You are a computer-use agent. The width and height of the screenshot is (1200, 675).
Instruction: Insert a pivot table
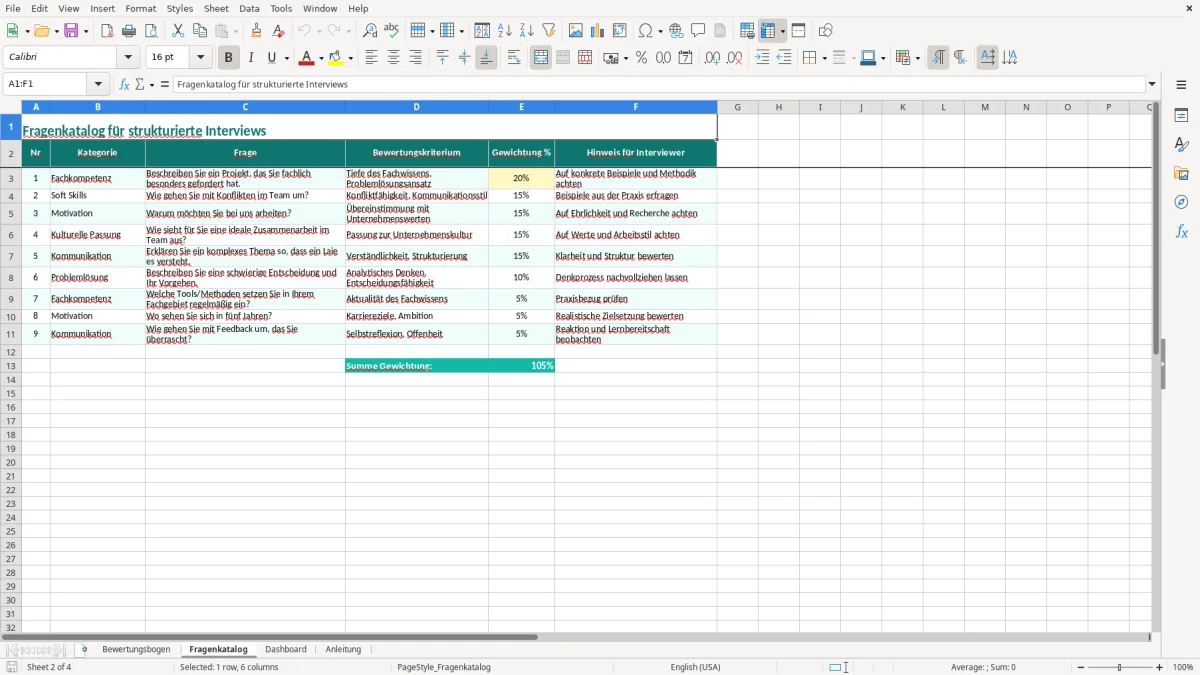point(620,31)
